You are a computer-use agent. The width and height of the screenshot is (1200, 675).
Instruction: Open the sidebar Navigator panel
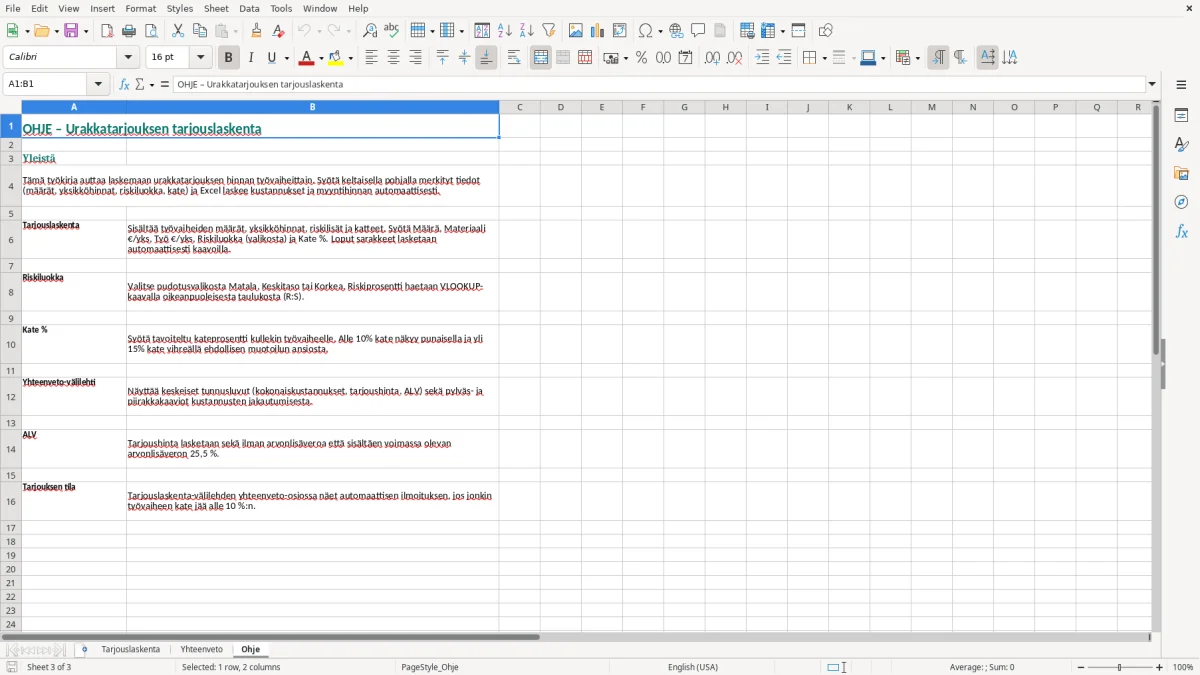[x=1181, y=202]
